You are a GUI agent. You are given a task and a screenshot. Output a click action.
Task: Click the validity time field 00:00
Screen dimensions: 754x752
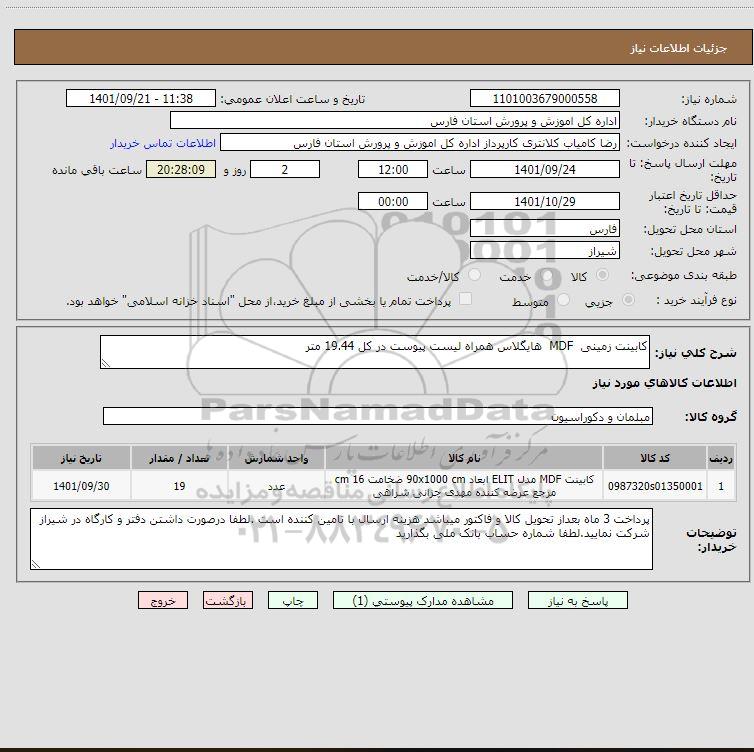click(x=393, y=201)
